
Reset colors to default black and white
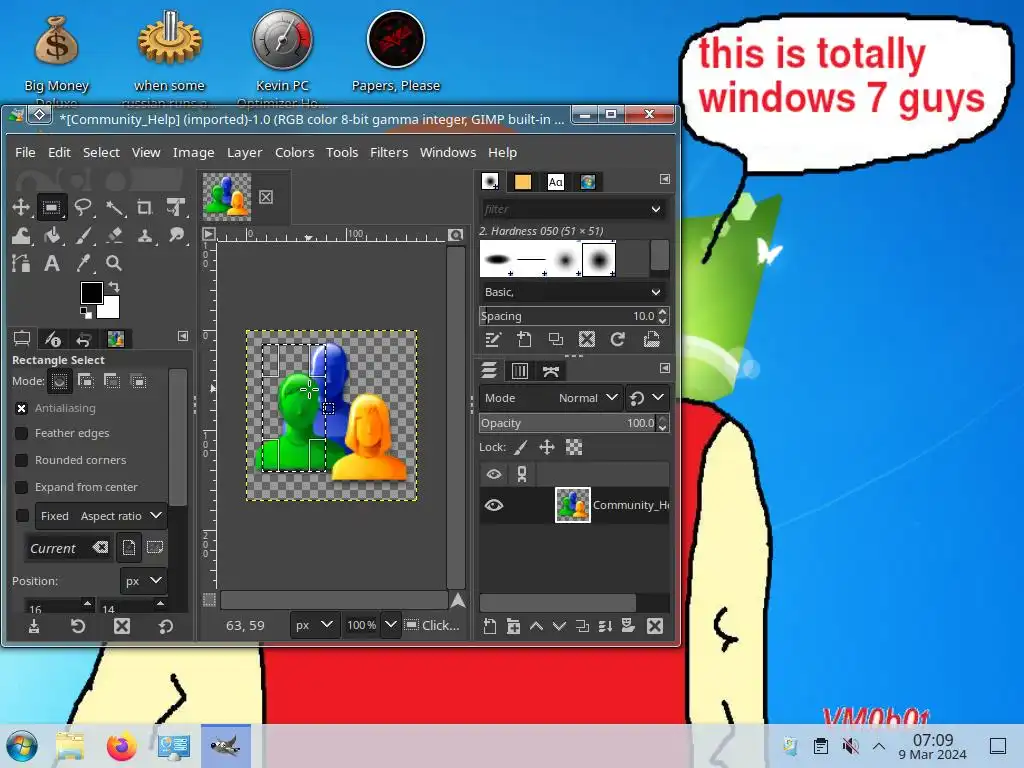tap(86, 313)
